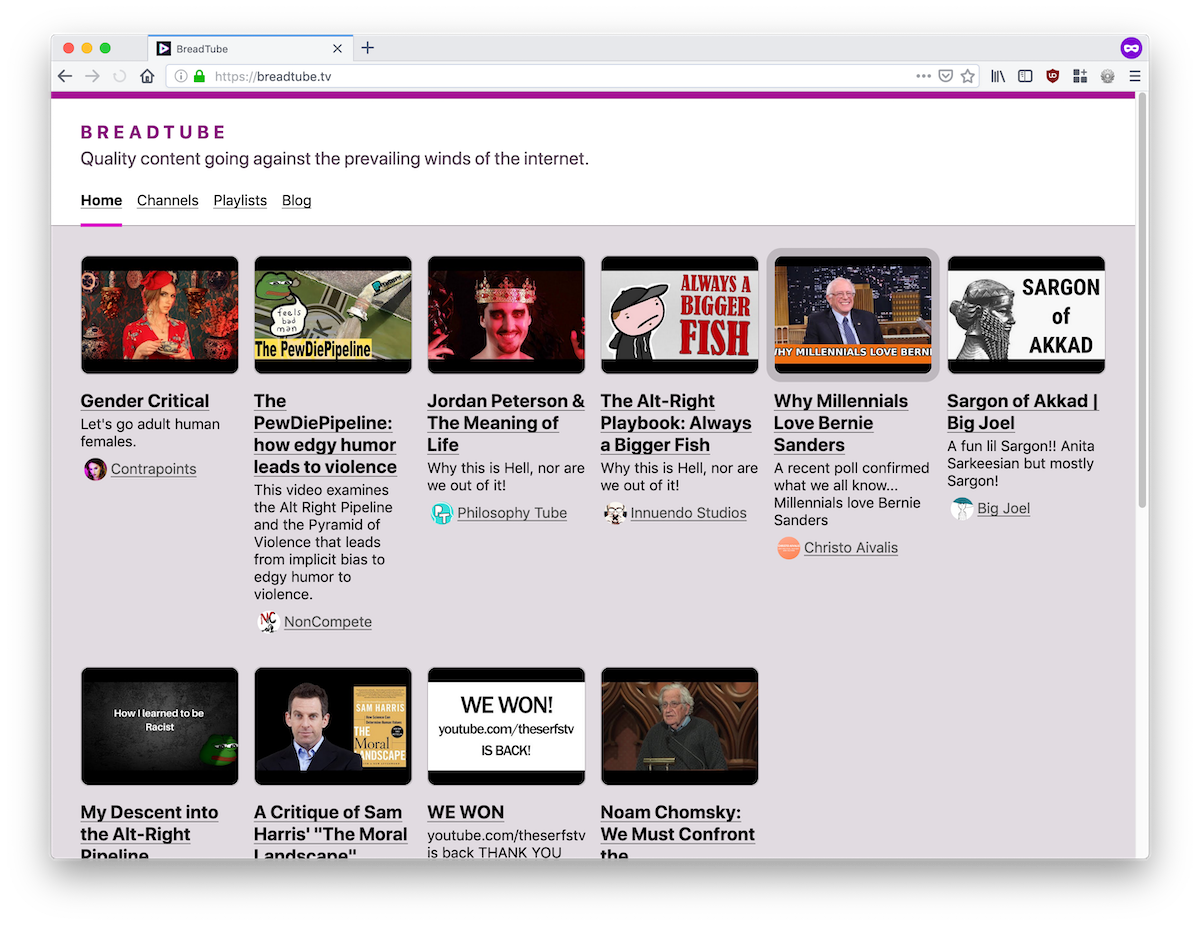Open Sargon of Akkad | Big Joel title
The width and height of the screenshot is (1200, 926).
point(1022,412)
